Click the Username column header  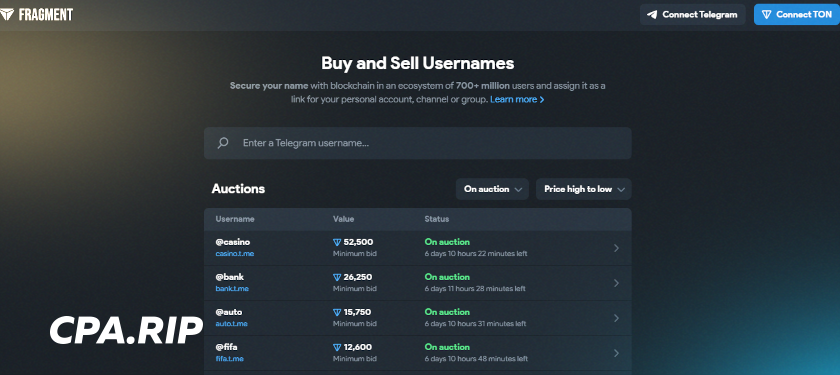235,219
